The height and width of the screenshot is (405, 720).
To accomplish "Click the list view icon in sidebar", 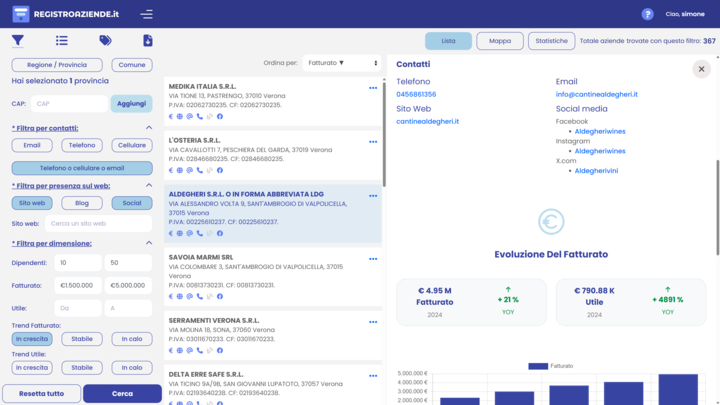I will pyautogui.click(x=62, y=41).
